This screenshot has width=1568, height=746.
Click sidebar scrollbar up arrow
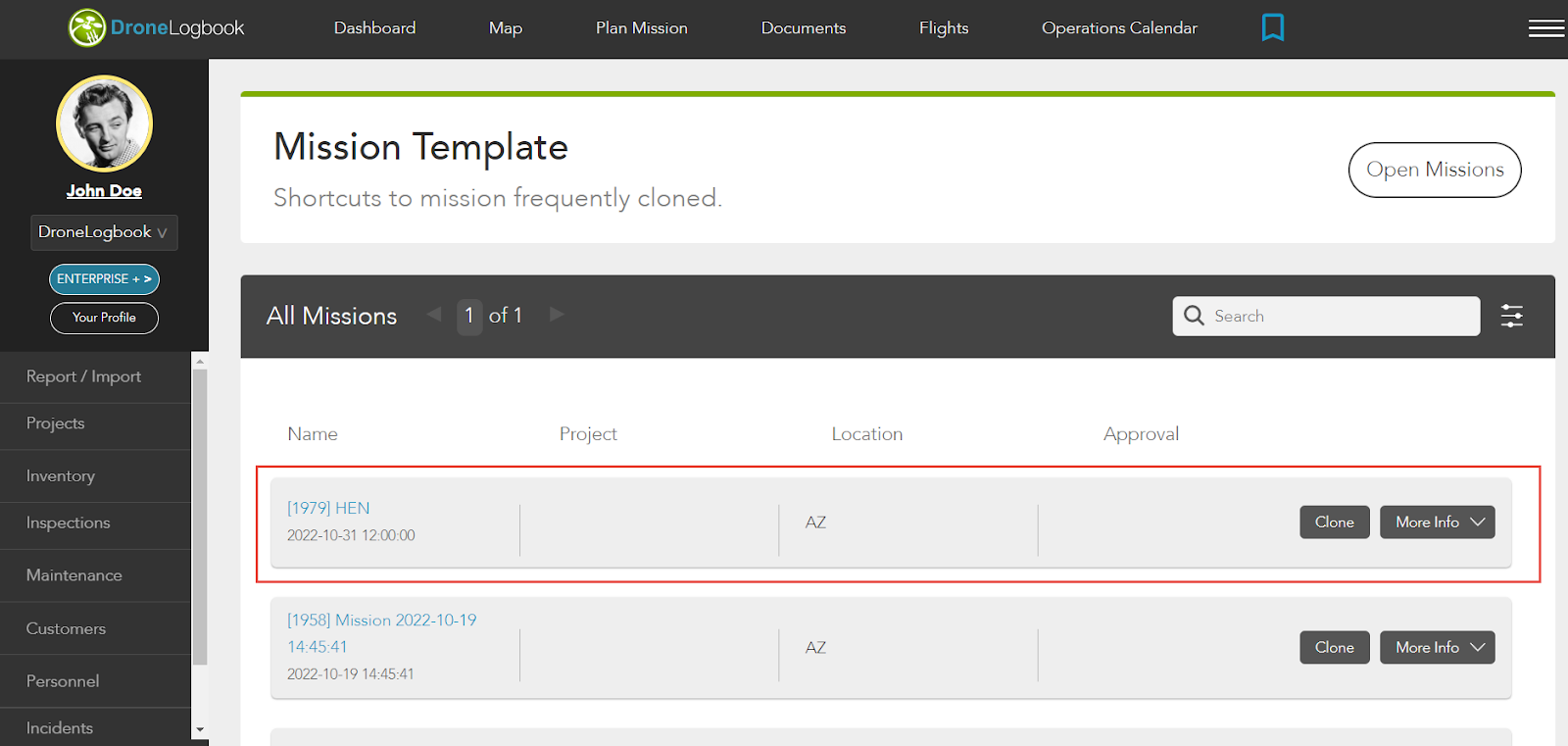point(200,361)
